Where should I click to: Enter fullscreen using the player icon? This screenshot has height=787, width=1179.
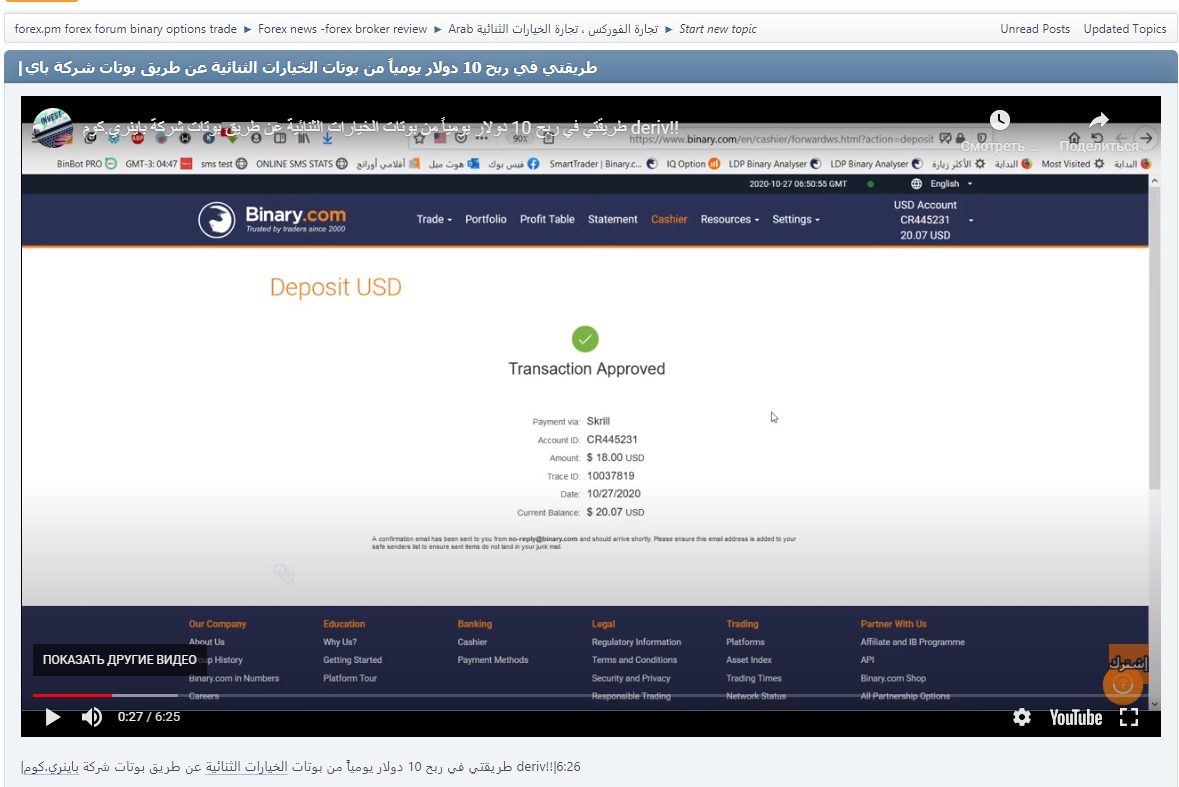[x=1129, y=717]
